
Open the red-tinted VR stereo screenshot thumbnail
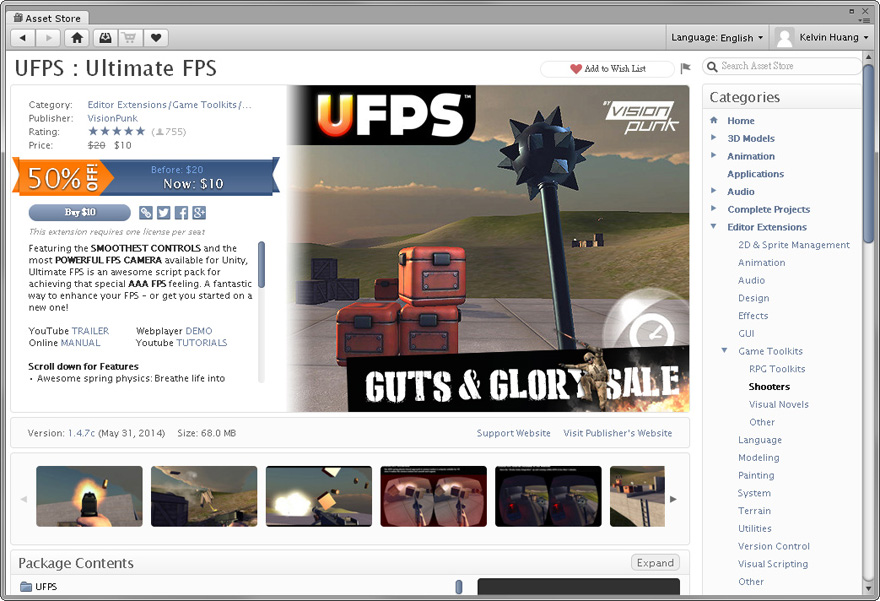click(x=433, y=496)
